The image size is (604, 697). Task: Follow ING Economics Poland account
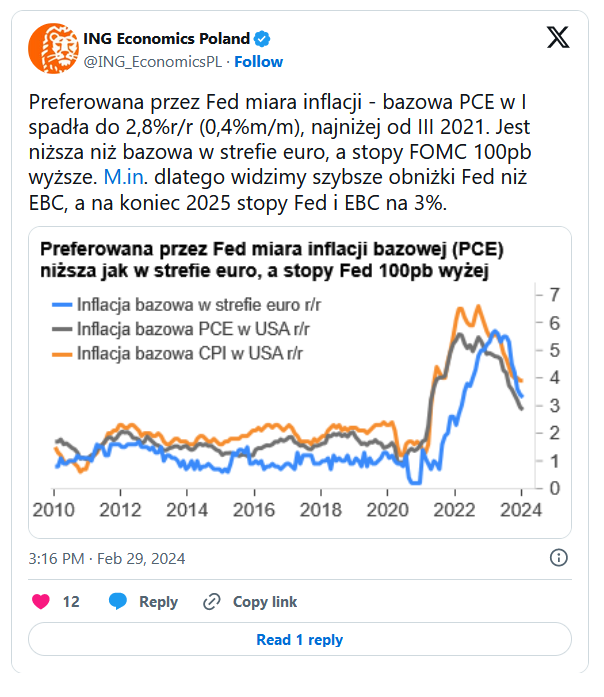(x=258, y=62)
